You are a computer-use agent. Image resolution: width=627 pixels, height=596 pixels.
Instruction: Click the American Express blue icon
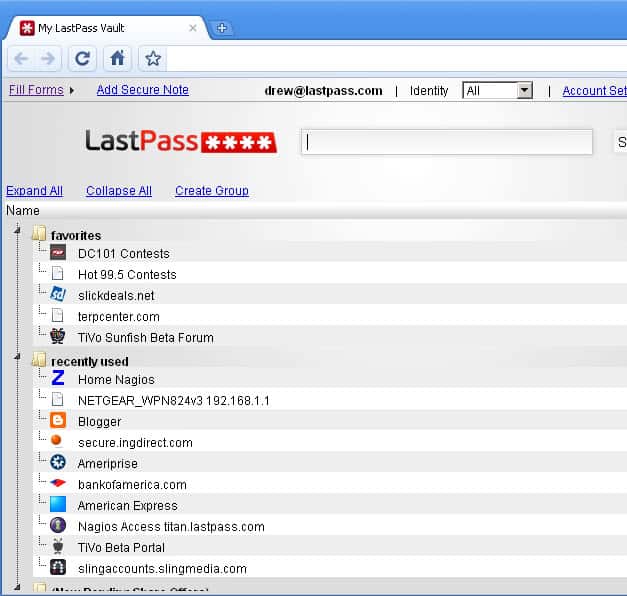tap(58, 505)
